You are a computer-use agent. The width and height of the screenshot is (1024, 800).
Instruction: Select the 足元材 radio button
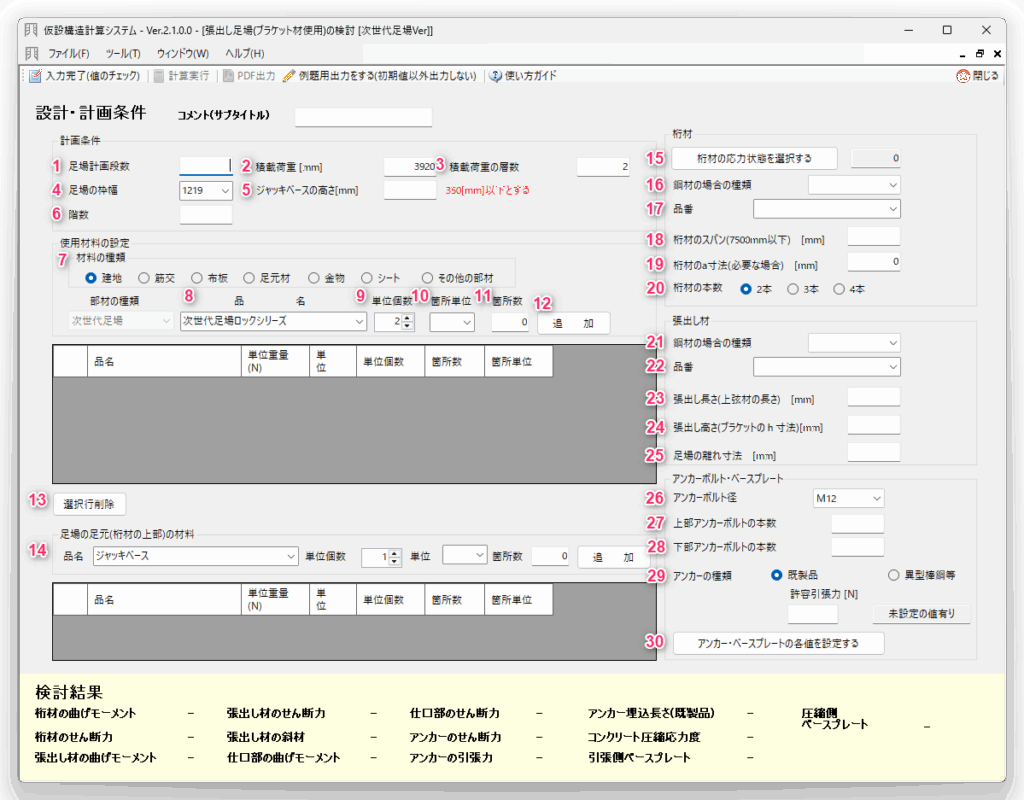pos(249,278)
